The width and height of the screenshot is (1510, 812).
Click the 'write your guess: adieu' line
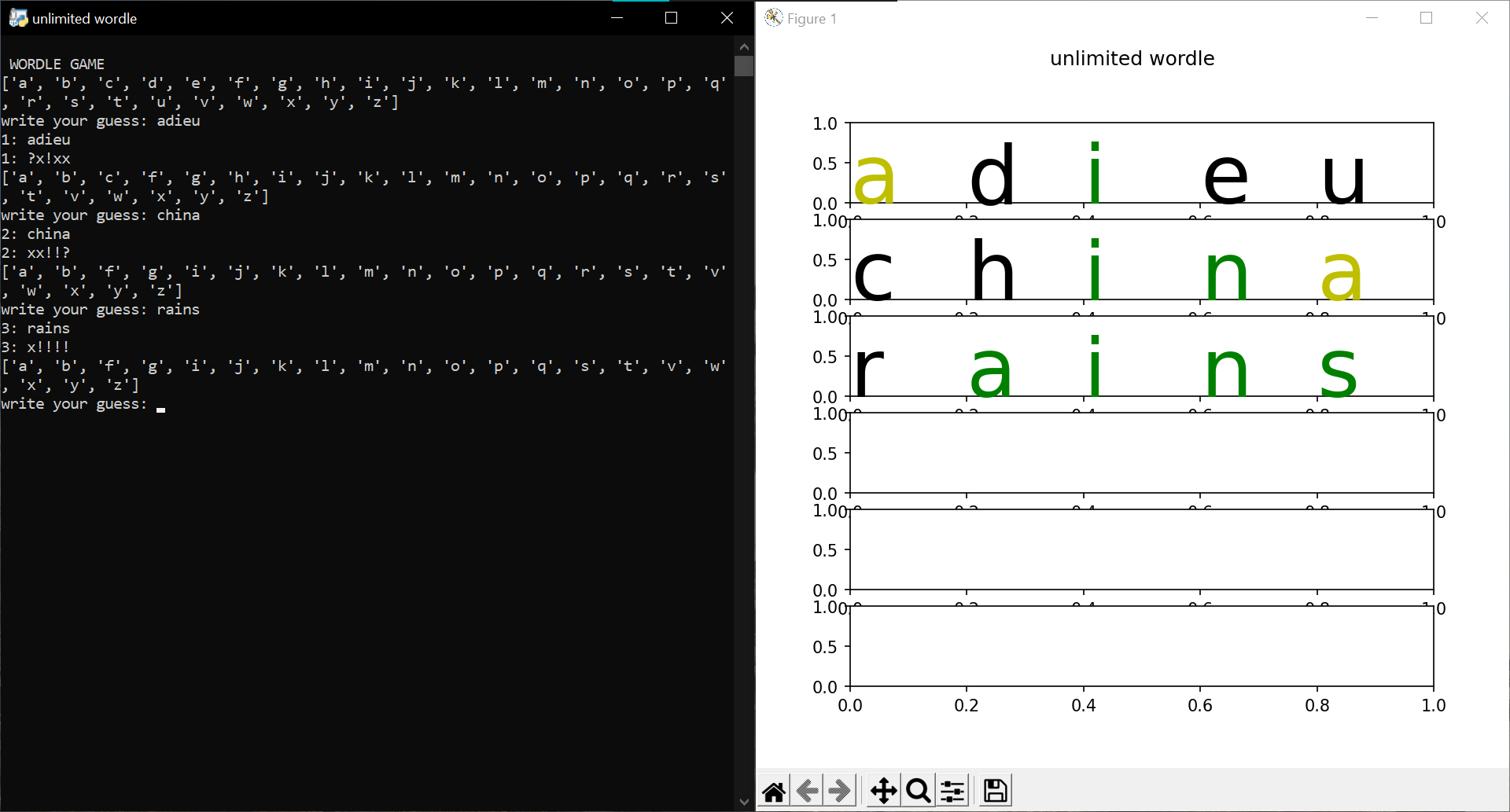[x=101, y=121]
